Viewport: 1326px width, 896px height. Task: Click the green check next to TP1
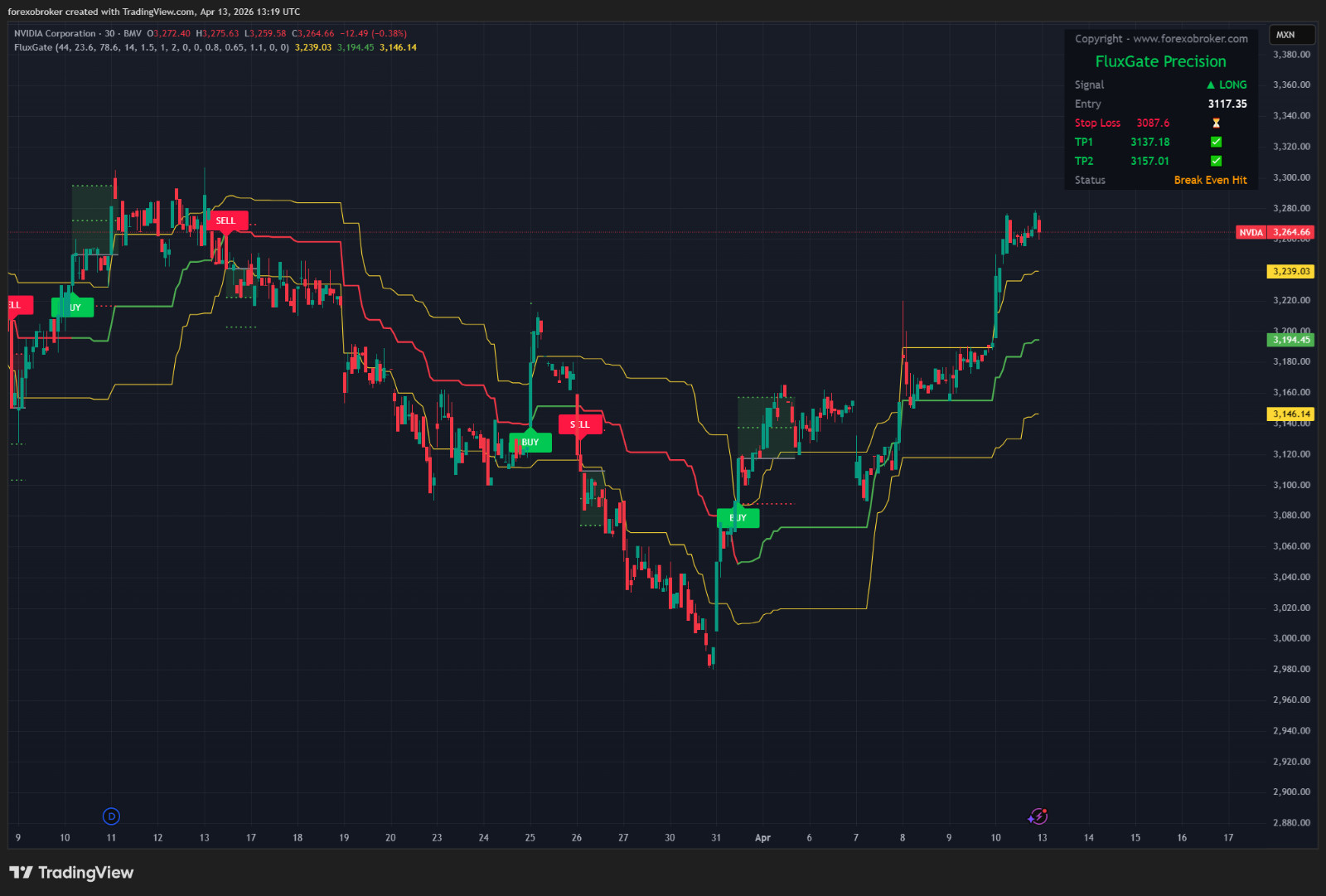pos(1216,142)
